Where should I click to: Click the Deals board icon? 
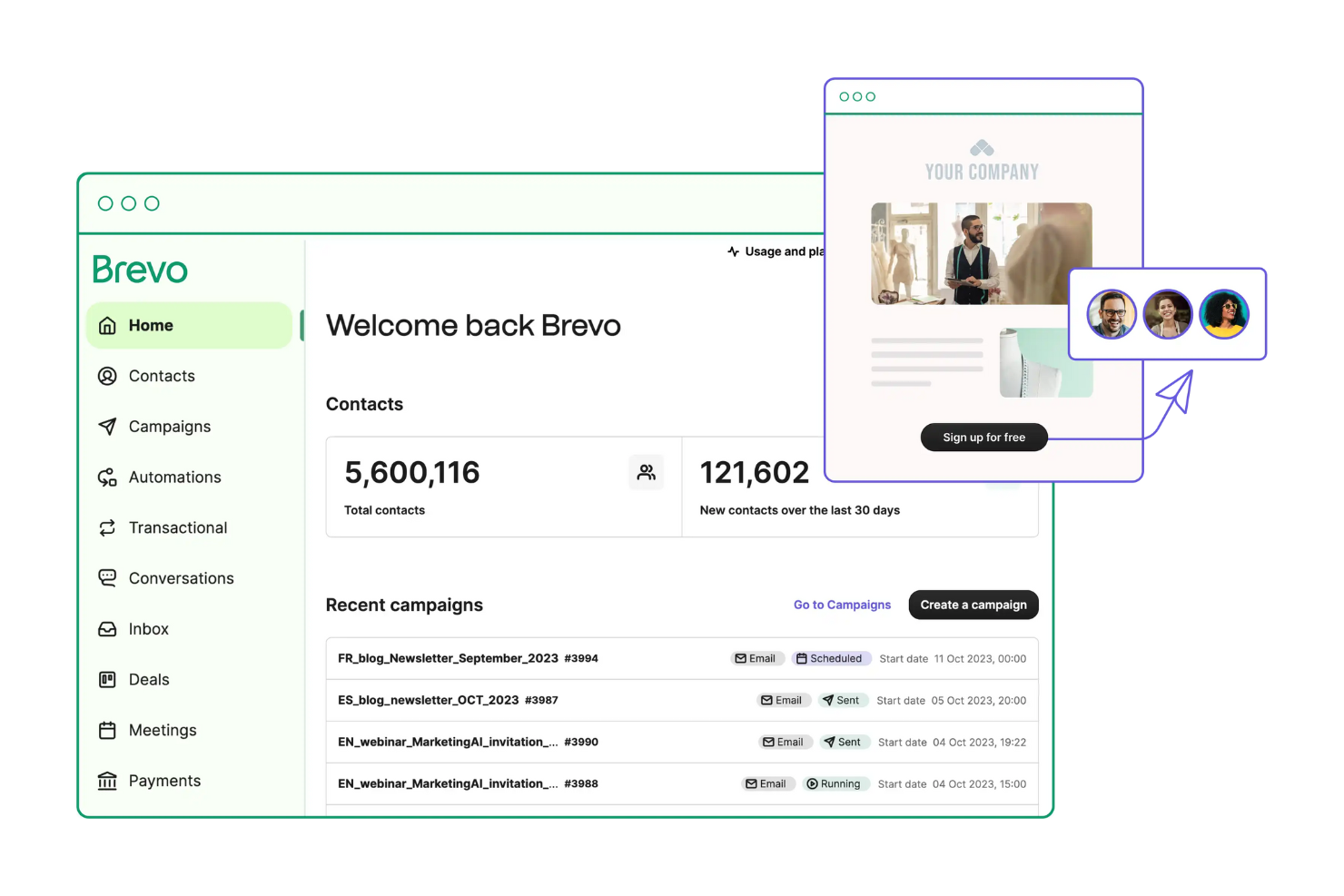107,680
